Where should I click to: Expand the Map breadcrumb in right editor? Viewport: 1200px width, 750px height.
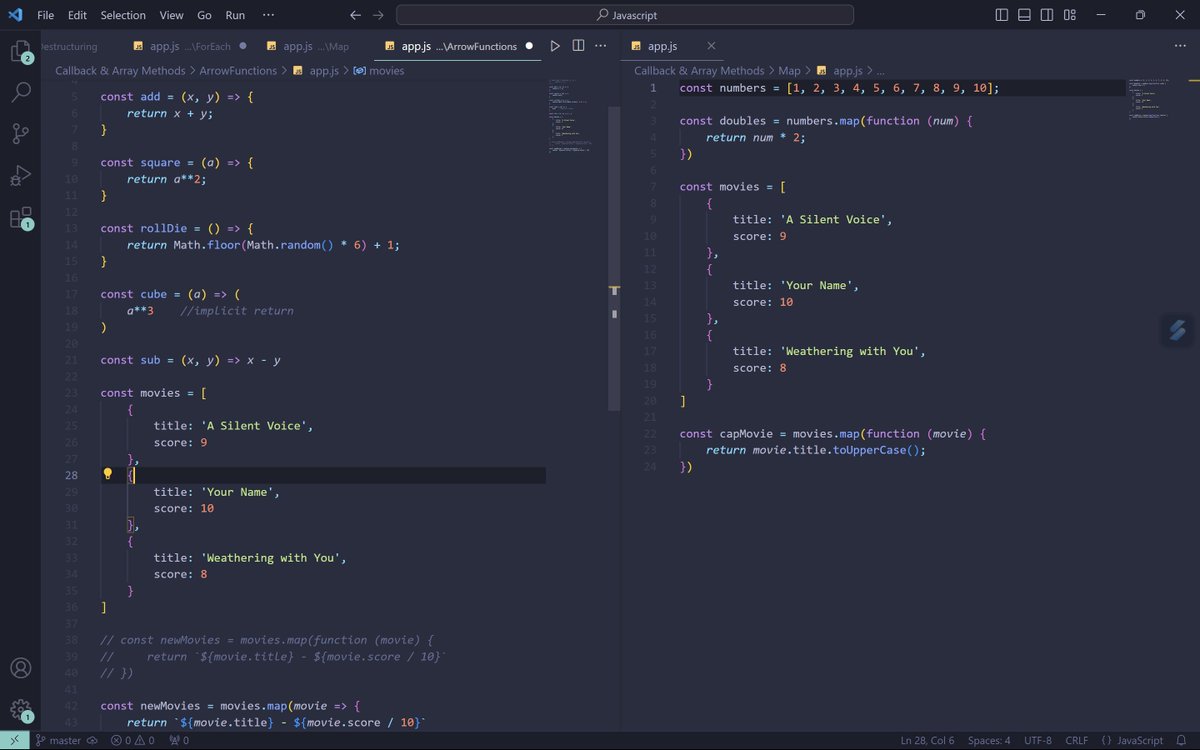coord(789,71)
